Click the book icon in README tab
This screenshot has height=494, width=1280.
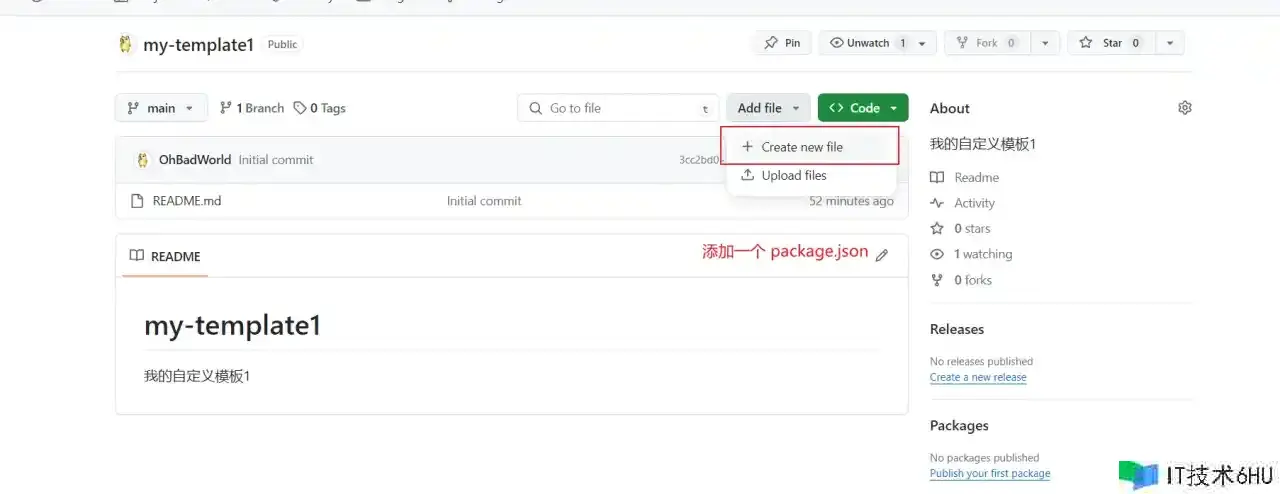[138, 256]
